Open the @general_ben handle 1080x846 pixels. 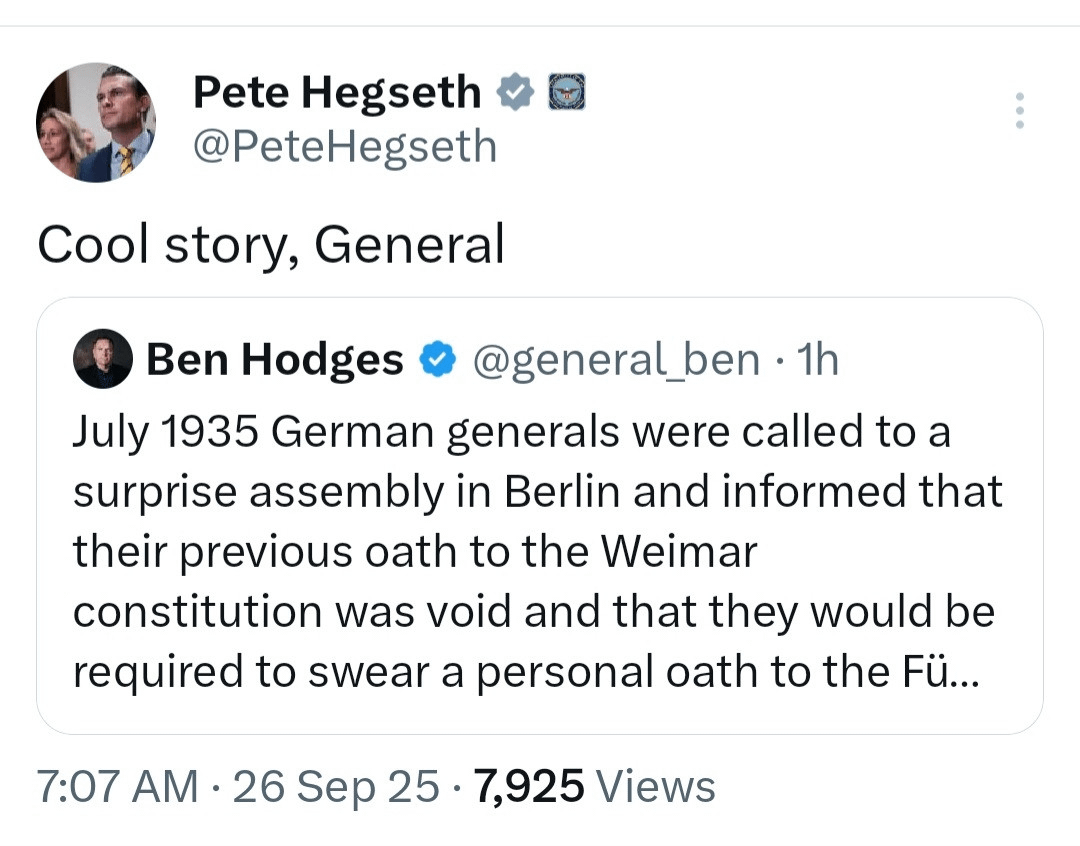coord(614,360)
